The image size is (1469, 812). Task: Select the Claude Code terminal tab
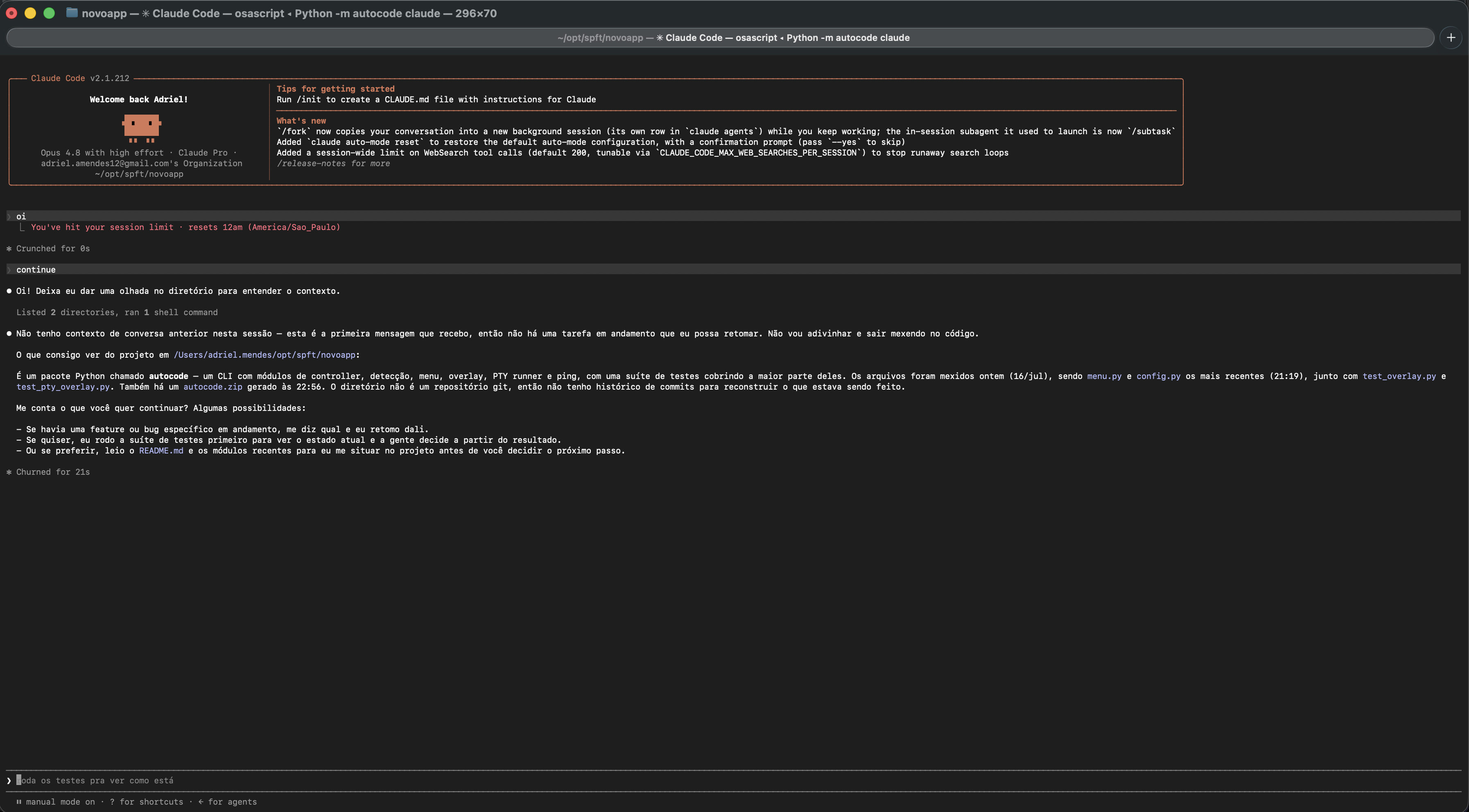720,38
